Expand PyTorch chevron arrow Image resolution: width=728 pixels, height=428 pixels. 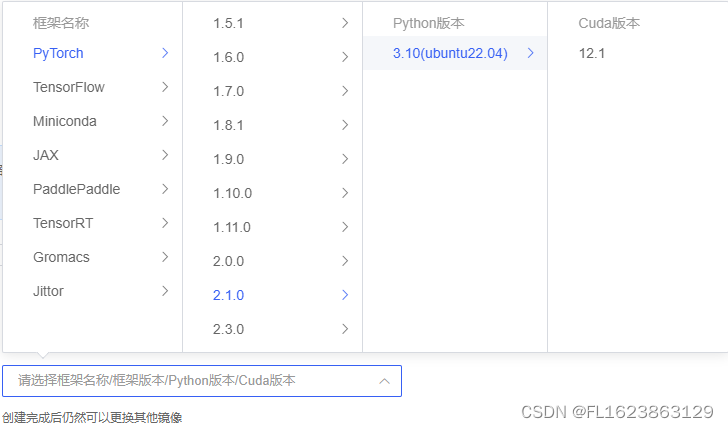pos(165,53)
